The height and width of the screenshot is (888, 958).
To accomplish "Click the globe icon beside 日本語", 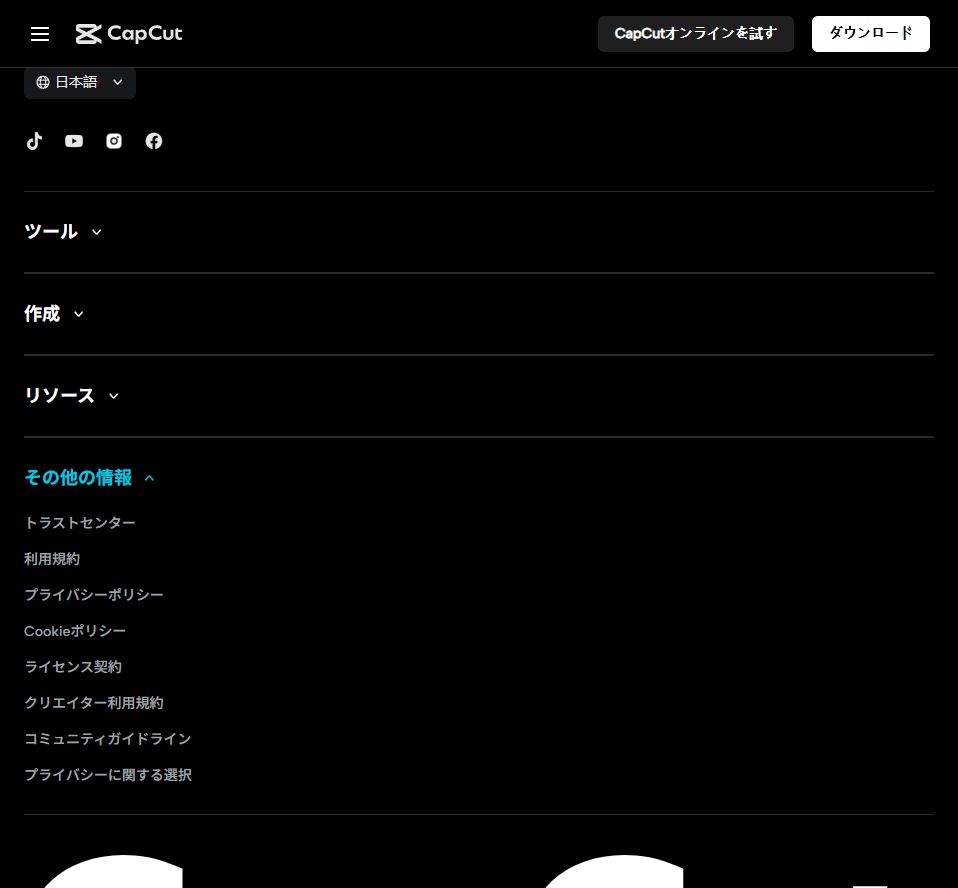I will [43, 82].
